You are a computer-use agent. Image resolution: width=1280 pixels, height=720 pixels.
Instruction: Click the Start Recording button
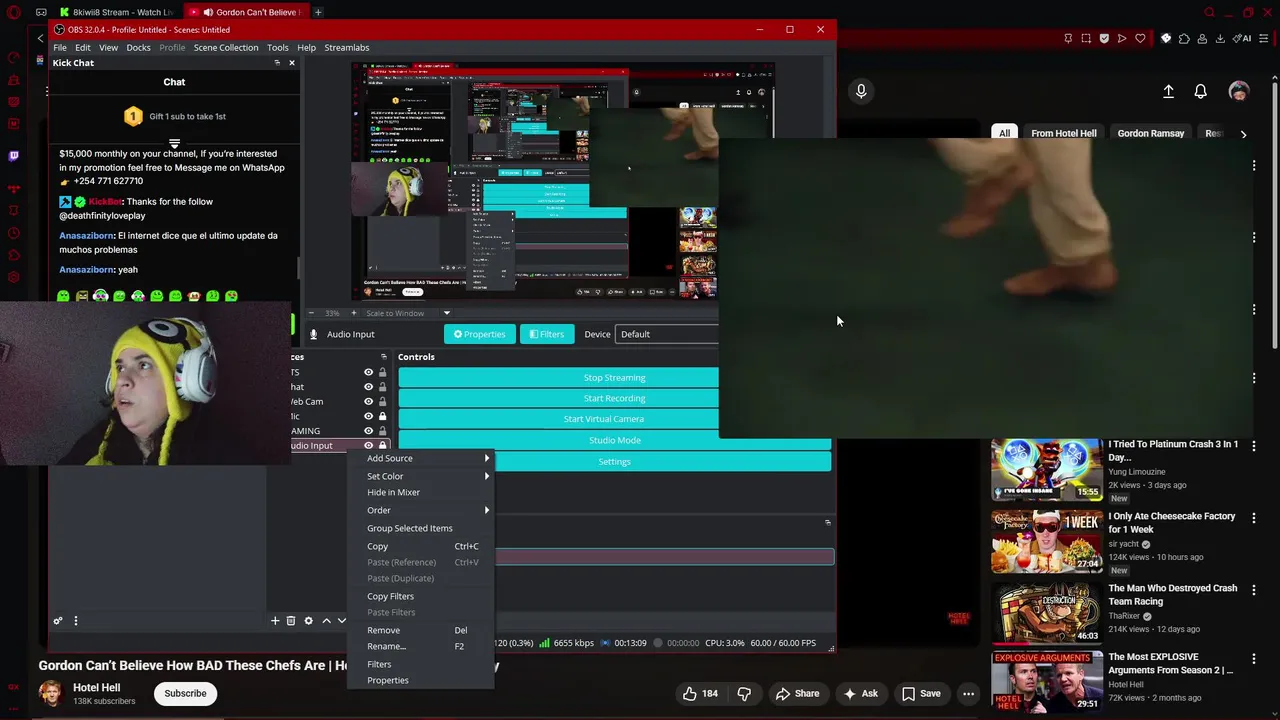coord(614,398)
